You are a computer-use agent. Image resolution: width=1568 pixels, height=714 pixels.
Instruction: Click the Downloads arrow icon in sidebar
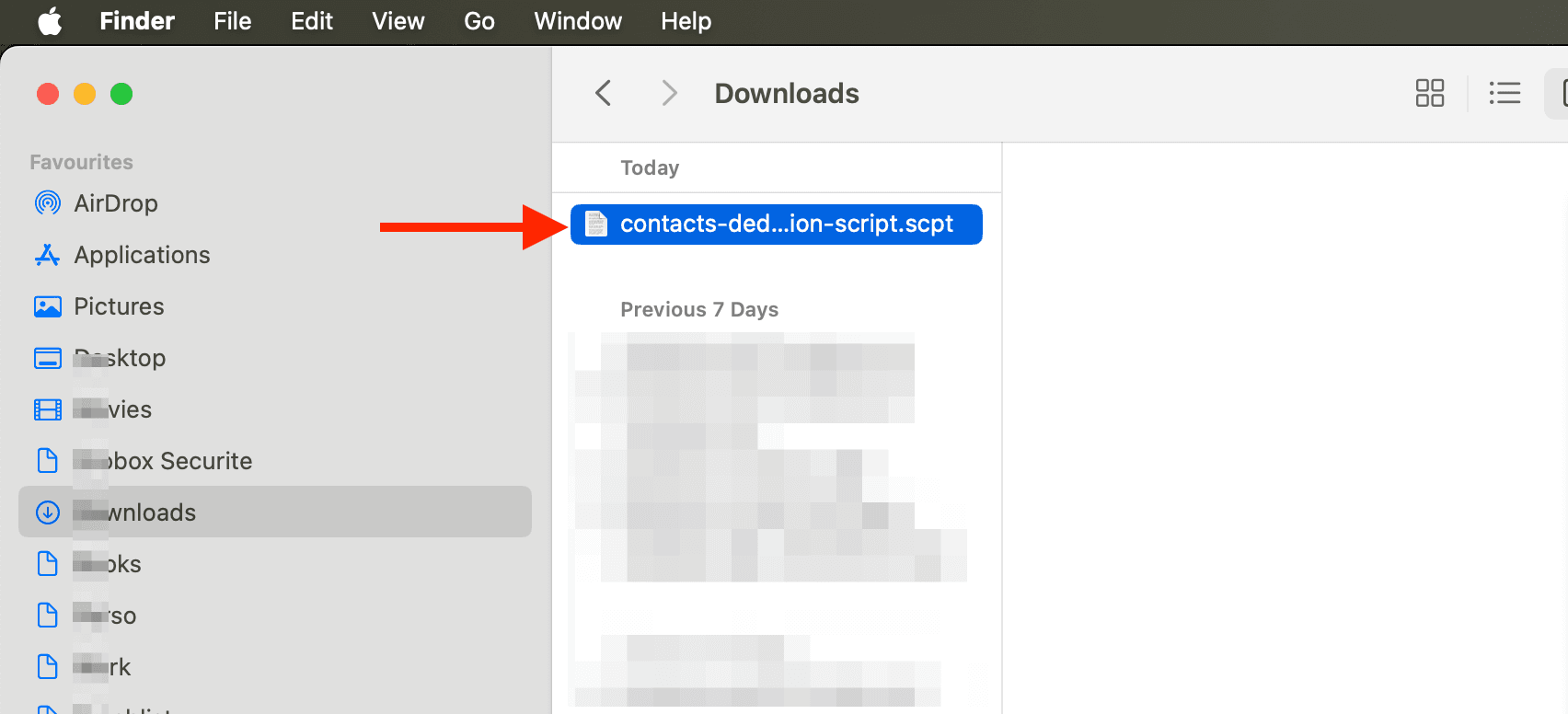[48, 512]
